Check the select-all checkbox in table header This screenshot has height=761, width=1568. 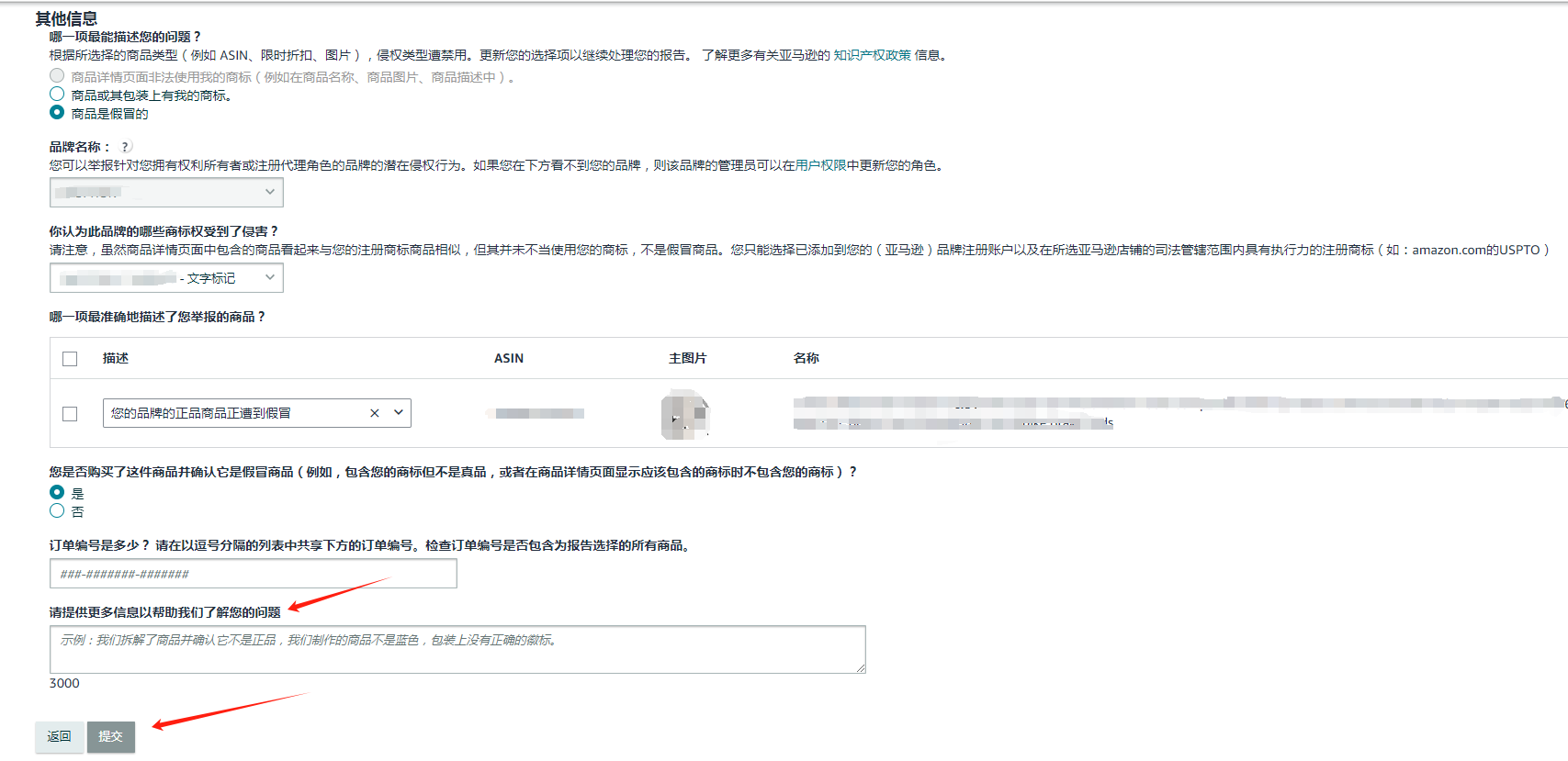(x=70, y=359)
